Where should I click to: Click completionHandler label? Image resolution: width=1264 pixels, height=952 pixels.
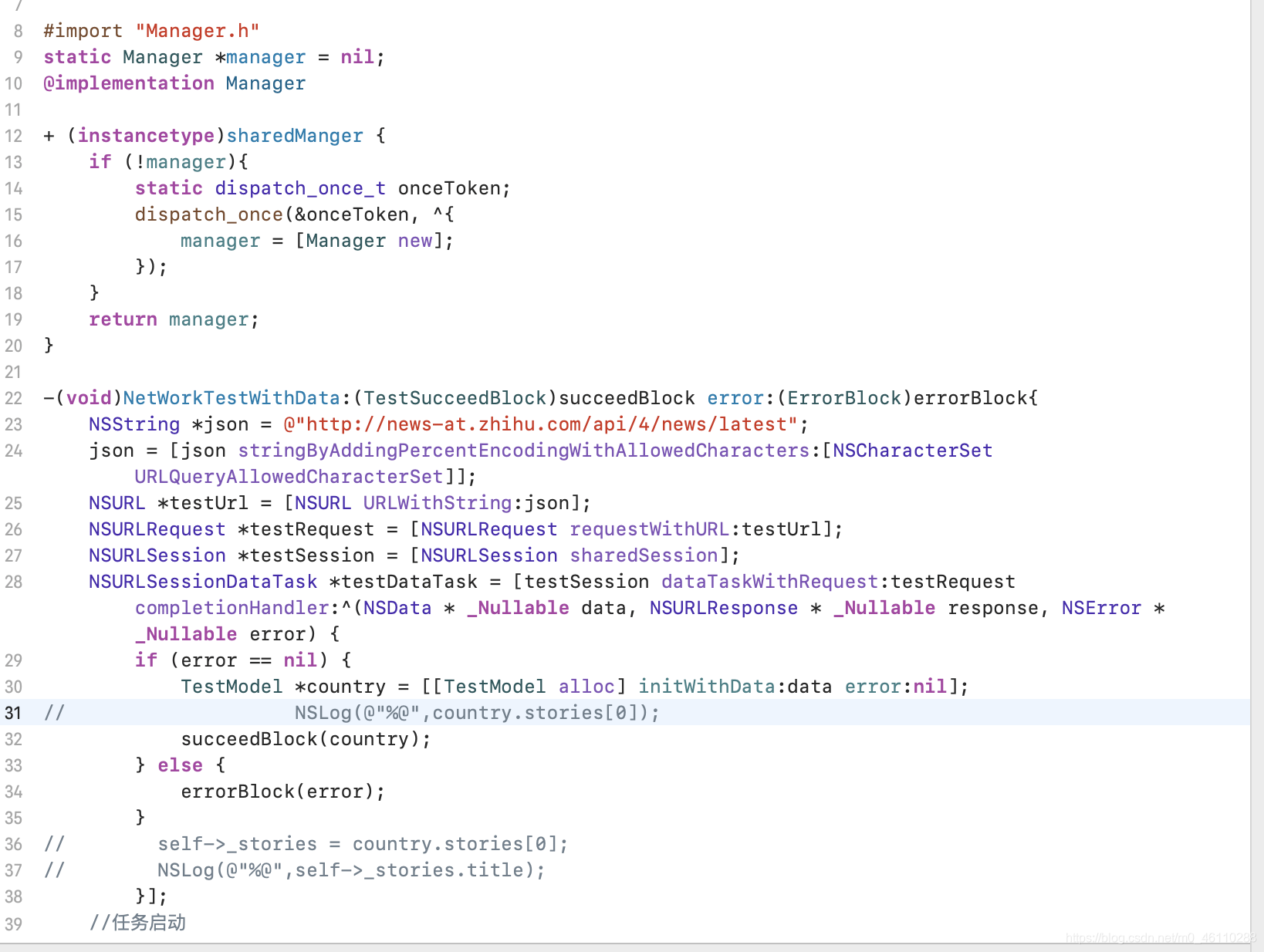(232, 608)
